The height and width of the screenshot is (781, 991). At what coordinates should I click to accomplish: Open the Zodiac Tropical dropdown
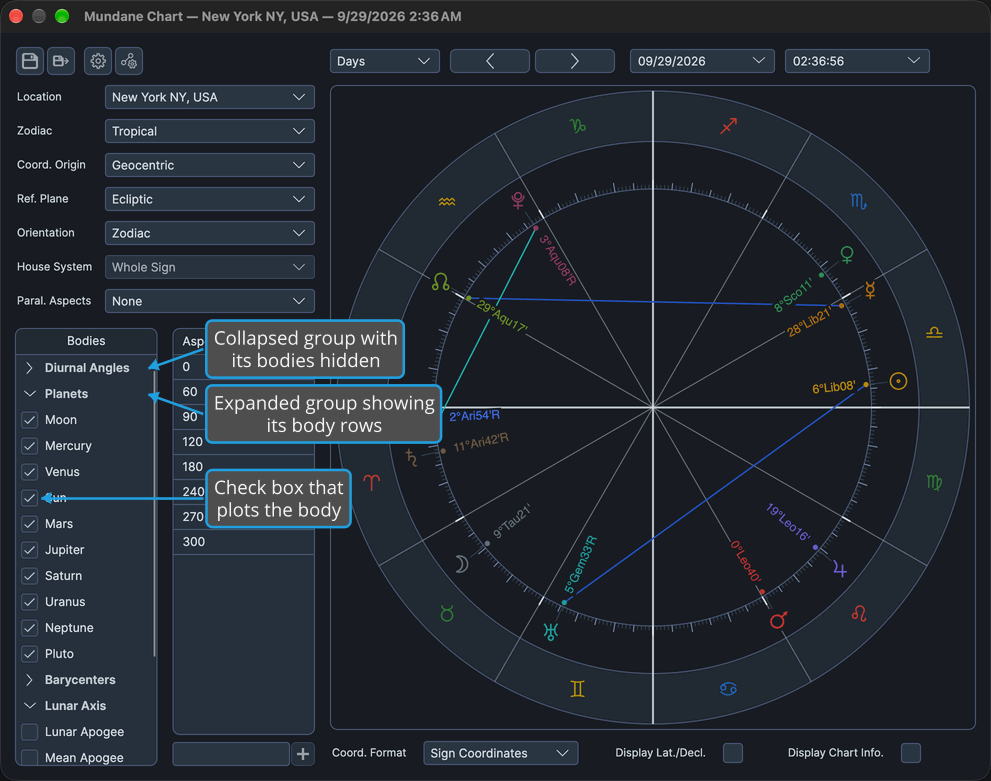click(210, 131)
